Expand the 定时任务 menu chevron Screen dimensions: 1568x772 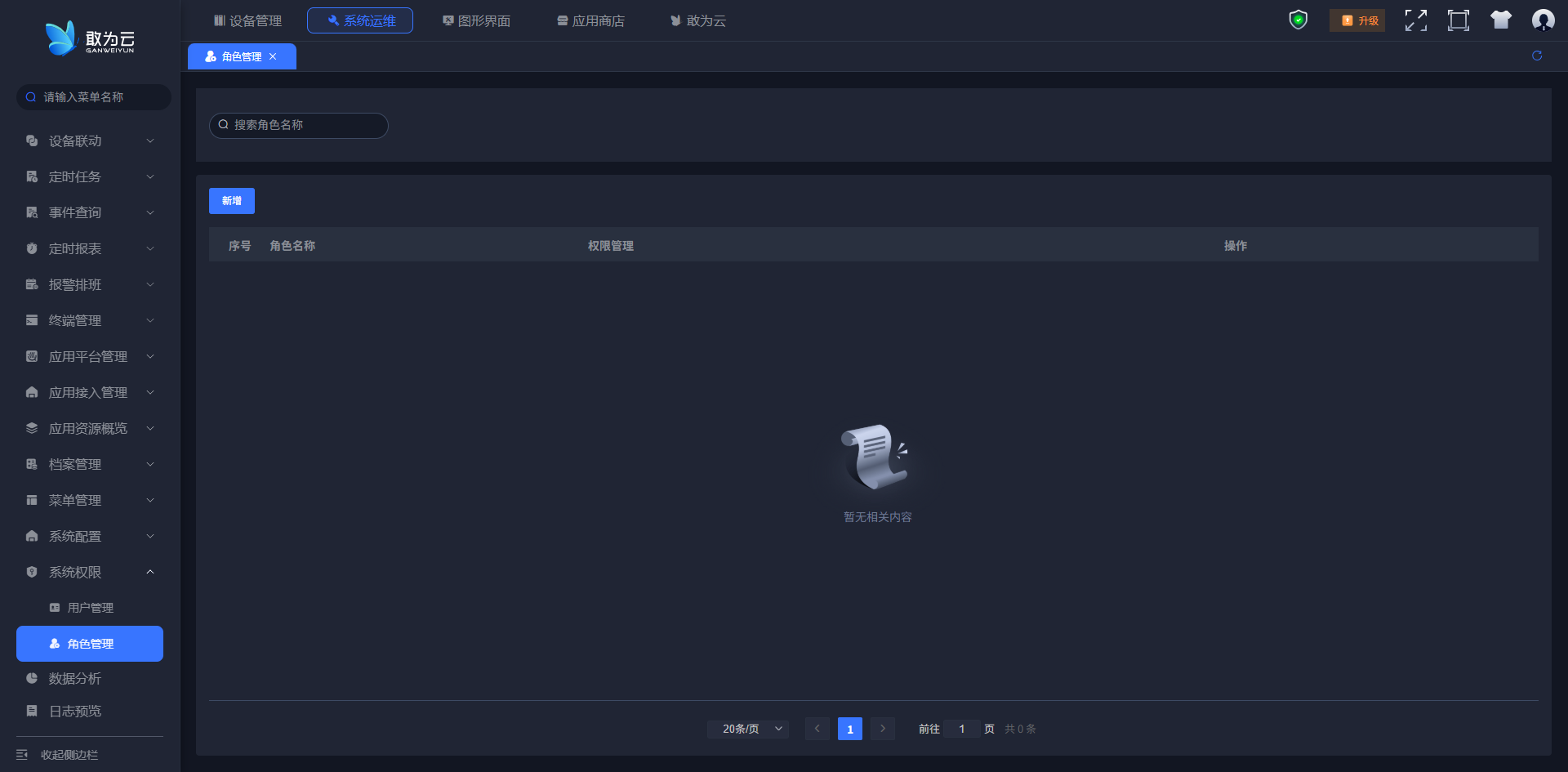tap(150, 176)
